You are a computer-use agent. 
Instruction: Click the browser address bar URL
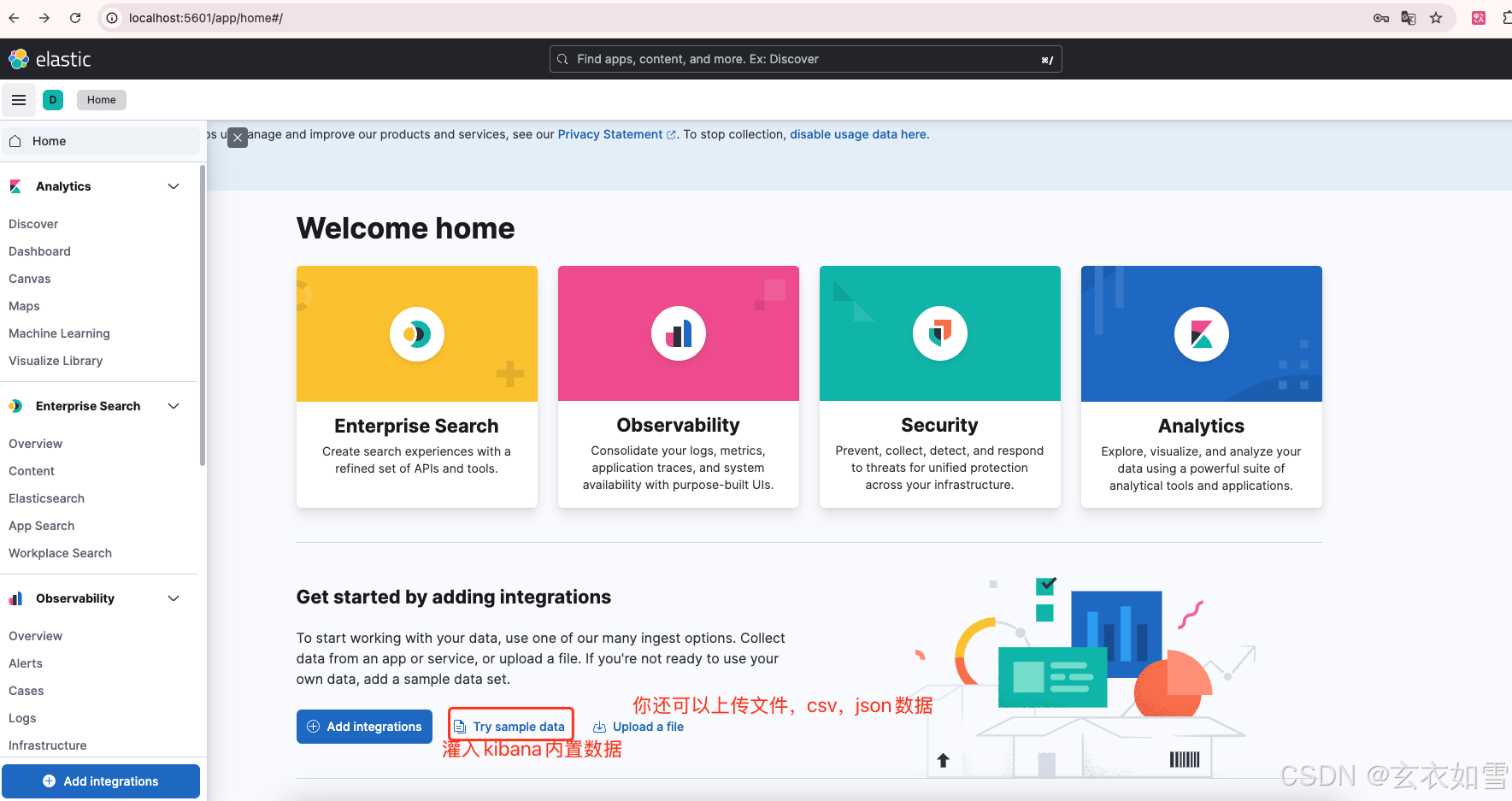point(206,18)
